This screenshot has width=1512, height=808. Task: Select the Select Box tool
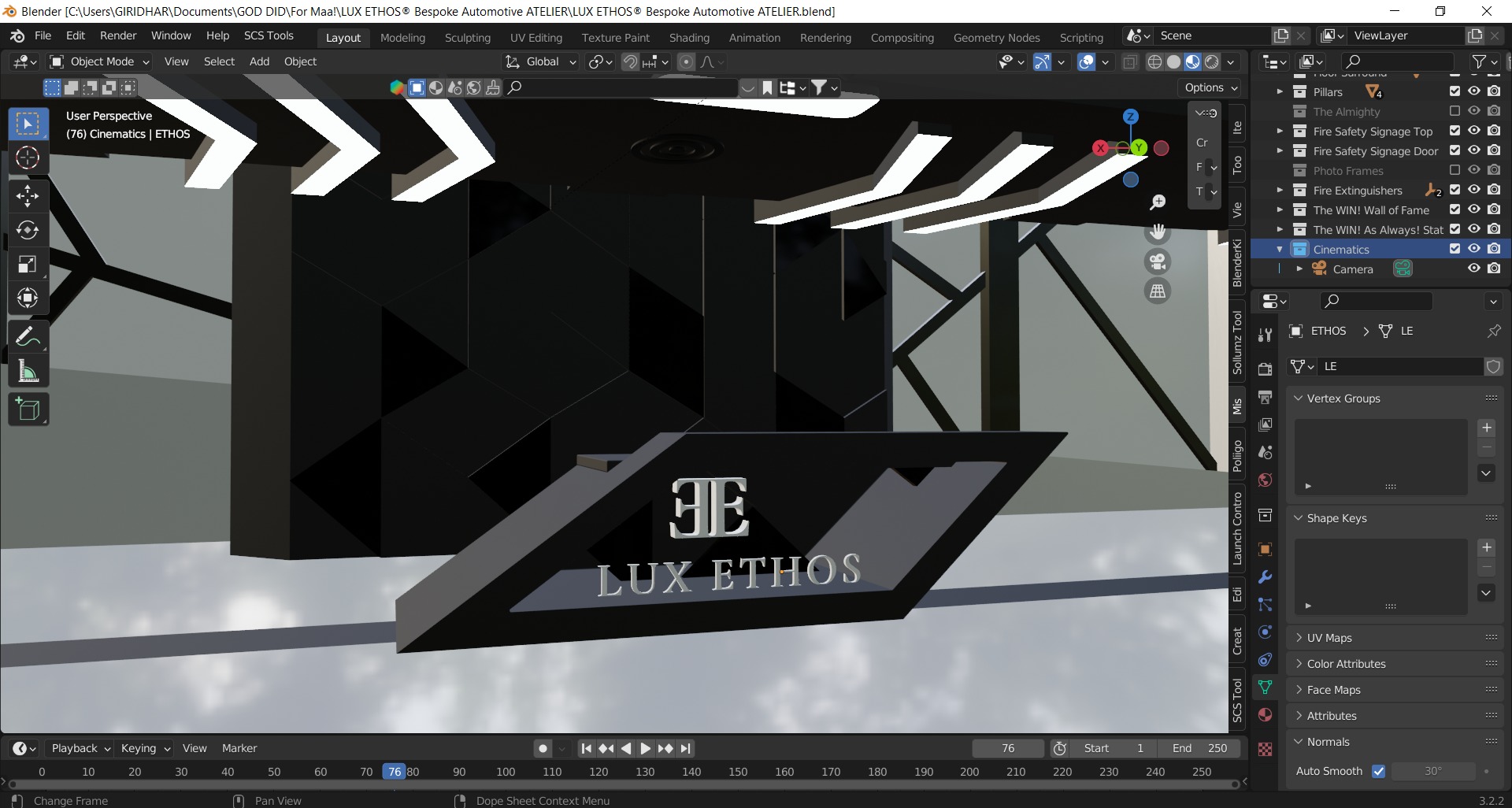(x=28, y=124)
